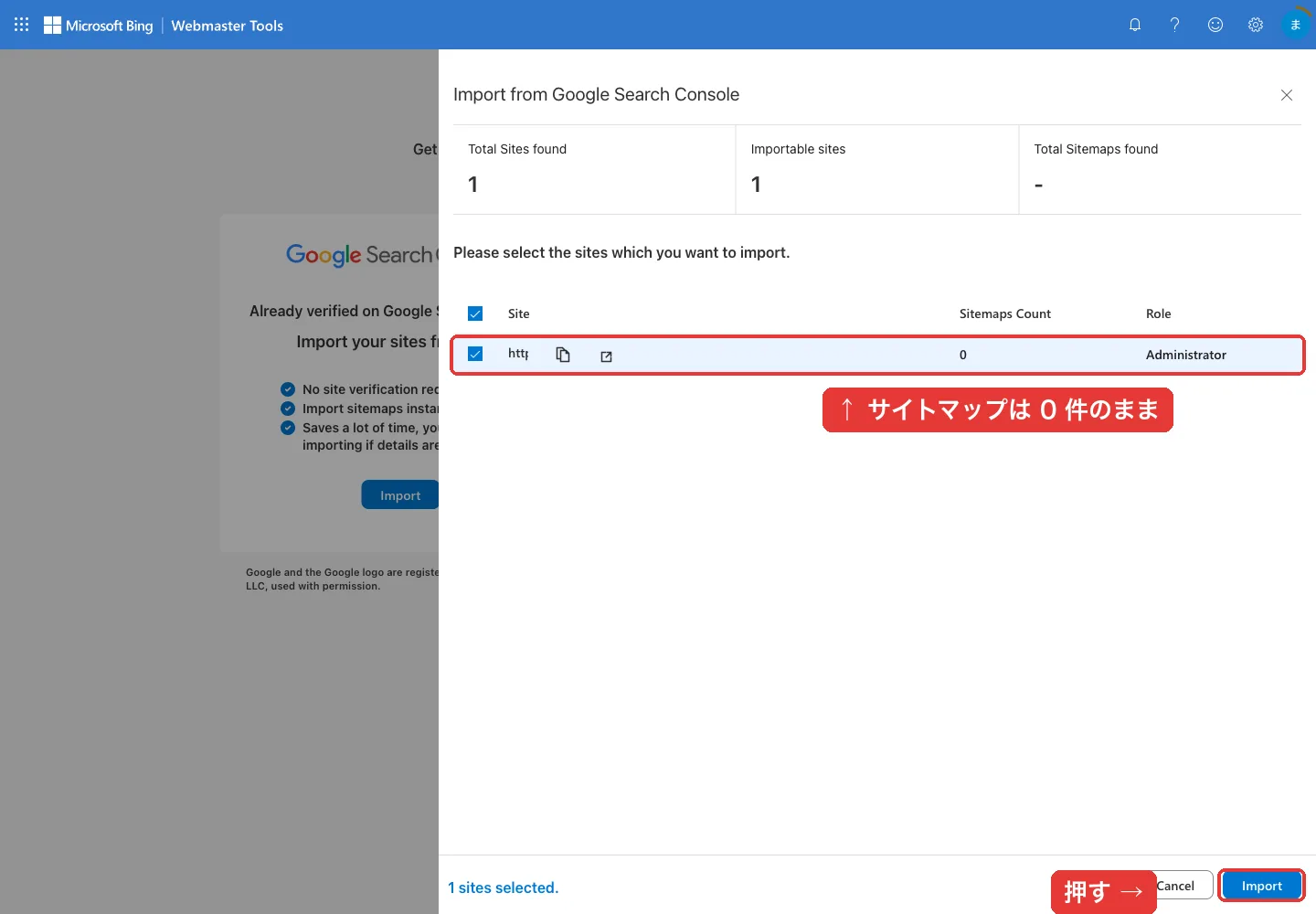This screenshot has width=1316, height=914.
Task: Click the Webmaster Tools header link
Action: point(228,26)
